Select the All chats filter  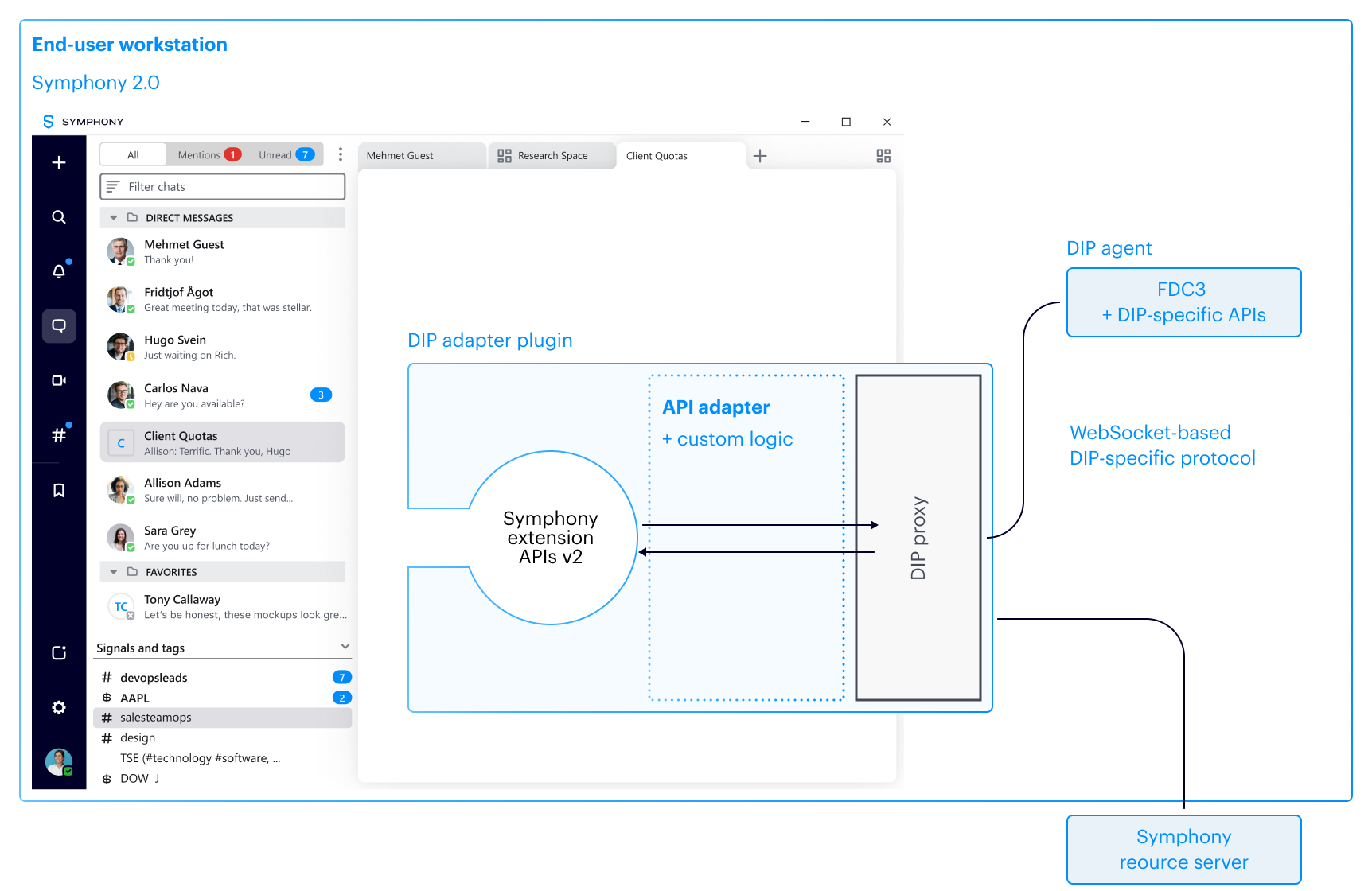(133, 155)
